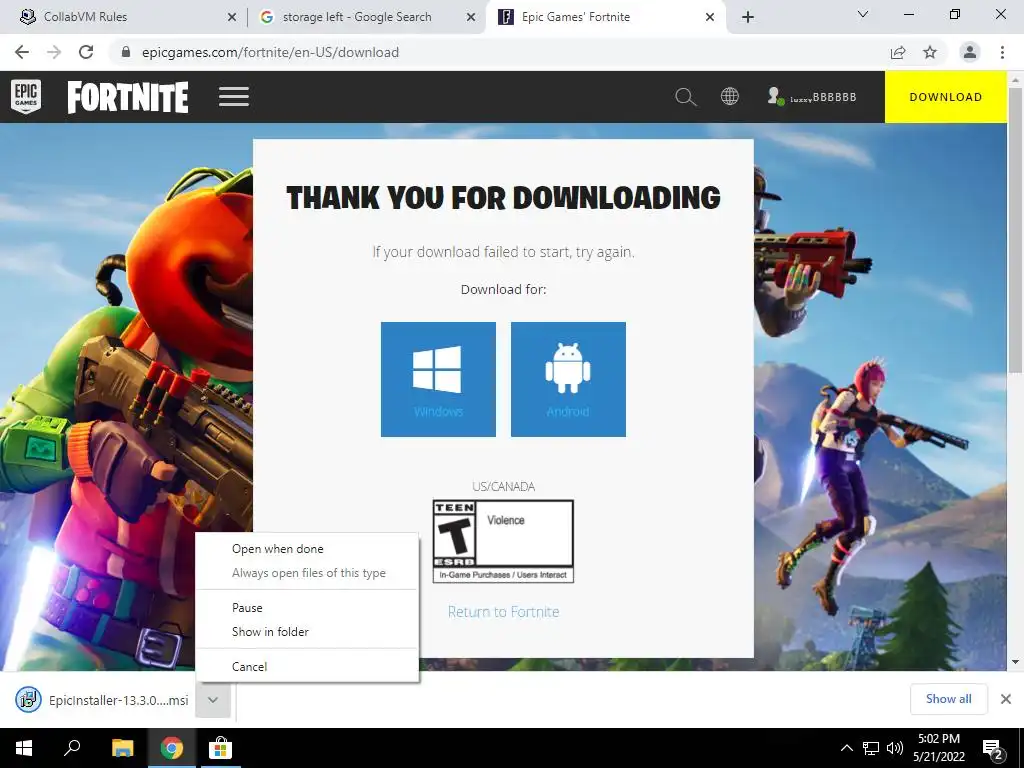The height and width of the screenshot is (768, 1024).
Task: Click the scrollbar up arrow
Action: 1015,80
